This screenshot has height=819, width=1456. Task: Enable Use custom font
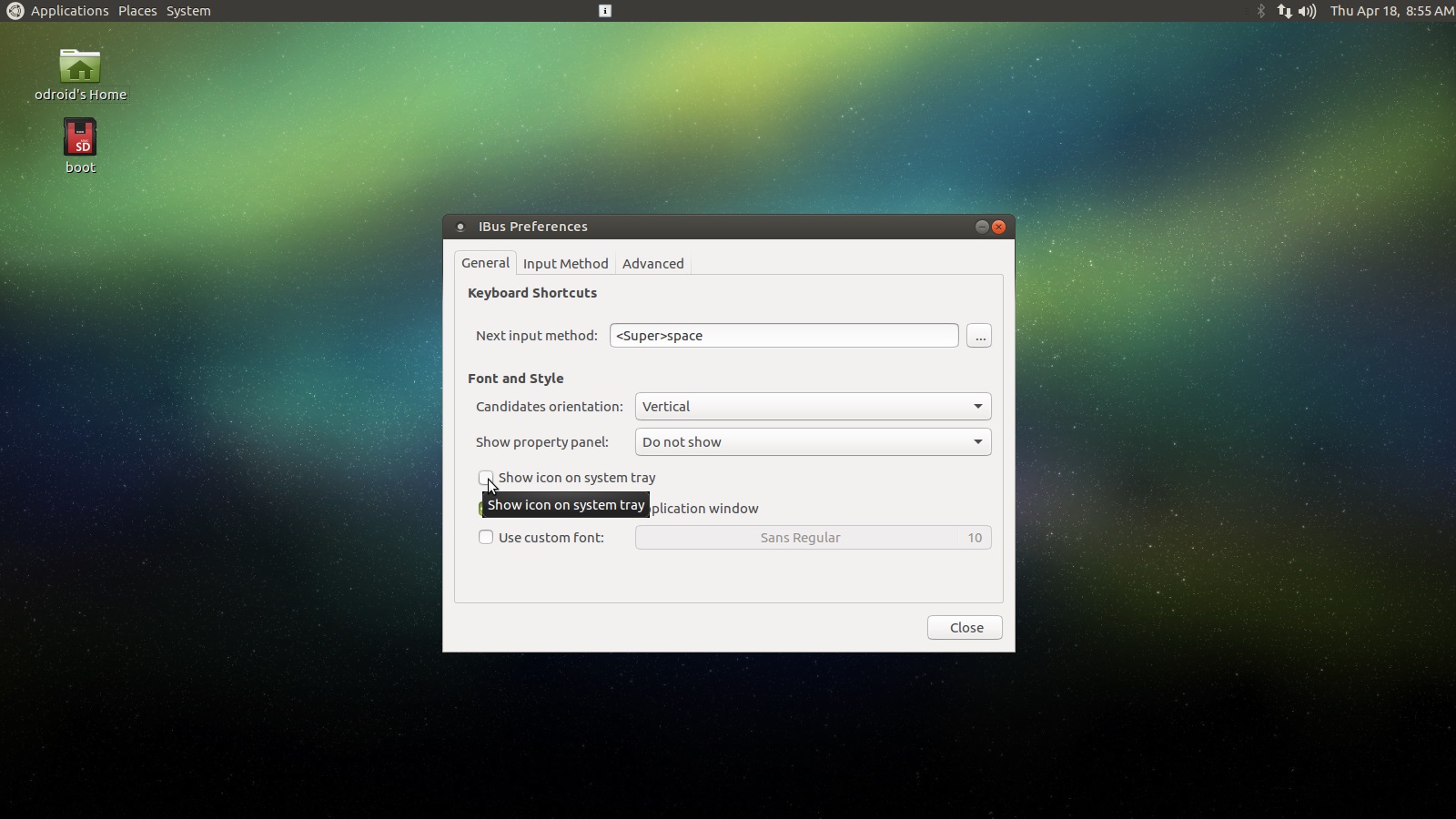pyautogui.click(x=486, y=537)
